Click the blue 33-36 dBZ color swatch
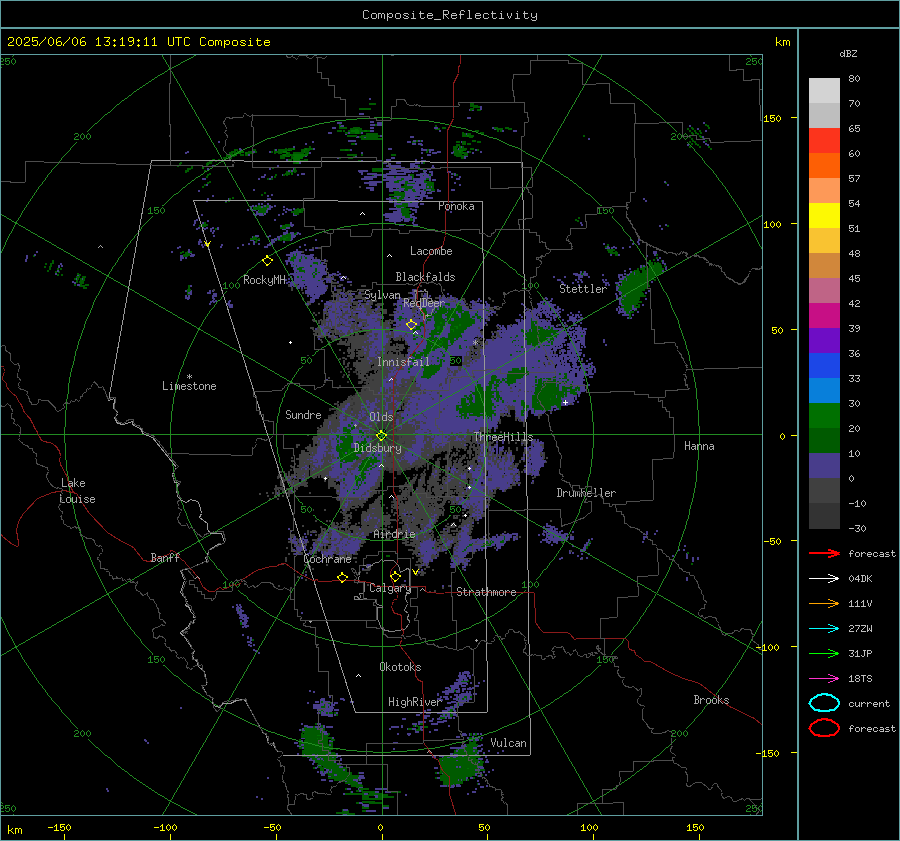 coord(824,366)
